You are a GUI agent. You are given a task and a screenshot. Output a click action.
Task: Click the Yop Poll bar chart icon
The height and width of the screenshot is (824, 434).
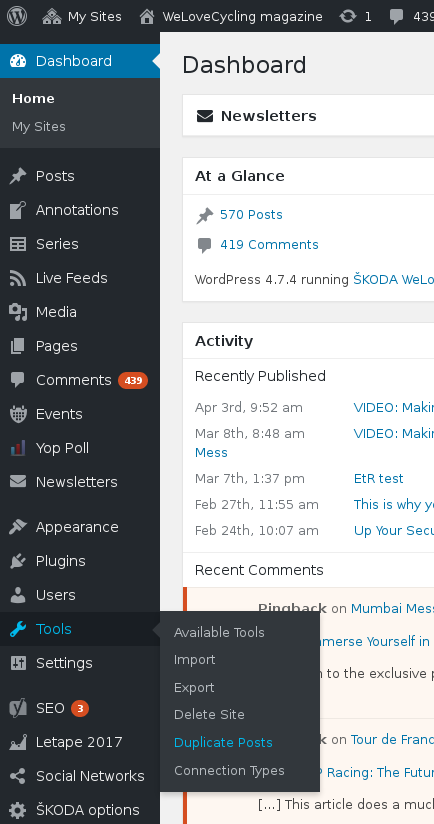pos(18,448)
